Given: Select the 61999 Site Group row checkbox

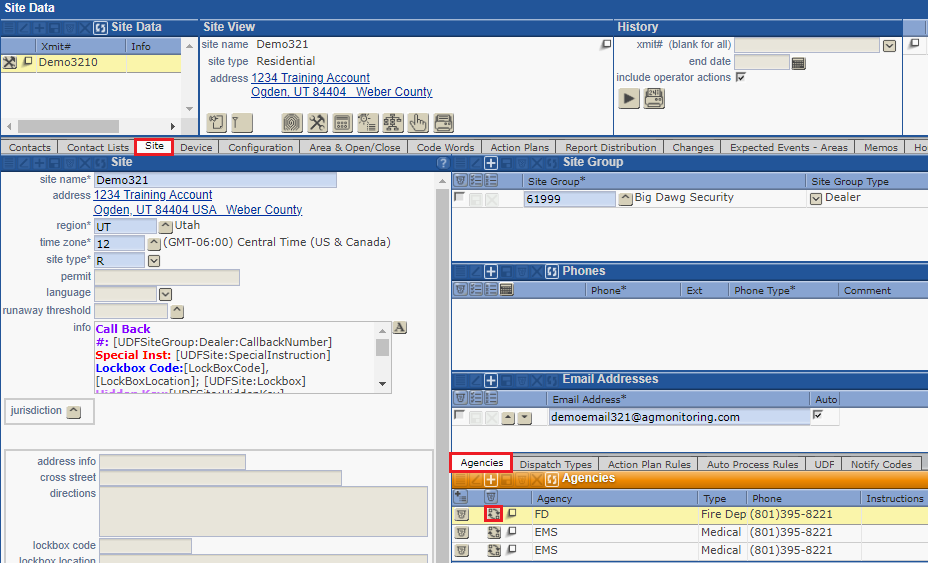Looking at the screenshot, I should point(459,198).
